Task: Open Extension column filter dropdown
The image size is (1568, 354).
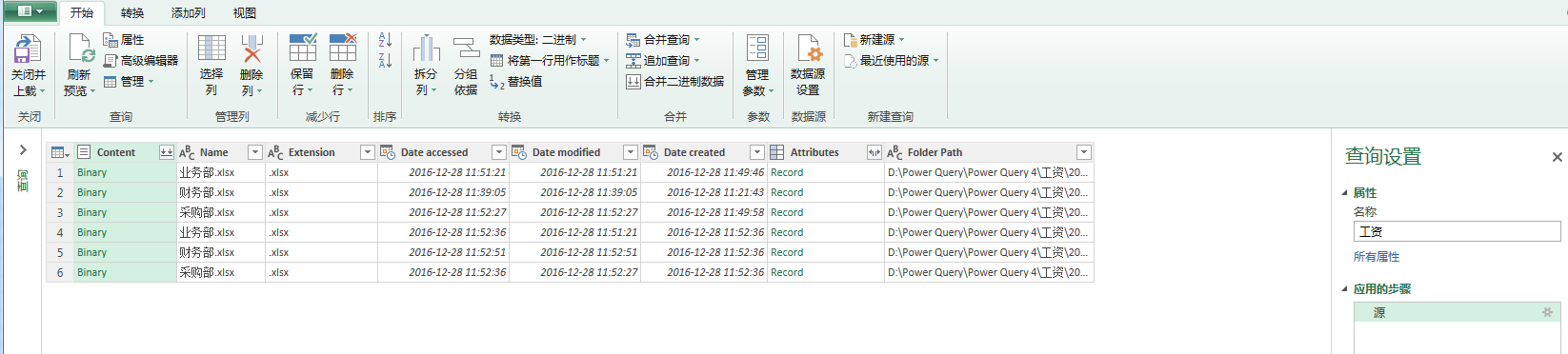Action: (367, 152)
